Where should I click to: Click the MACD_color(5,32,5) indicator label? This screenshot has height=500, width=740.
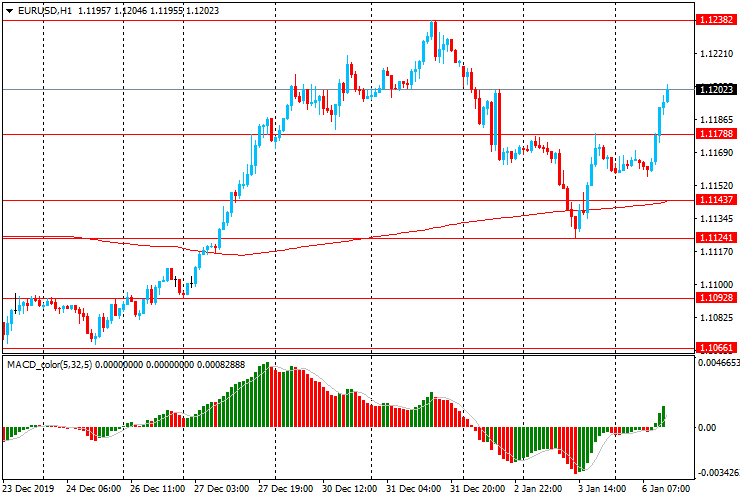[50, 364]
